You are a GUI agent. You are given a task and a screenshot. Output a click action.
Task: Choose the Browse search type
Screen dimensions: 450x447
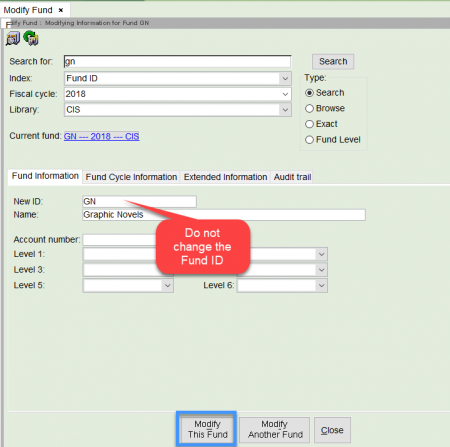[x=309, y=108]
